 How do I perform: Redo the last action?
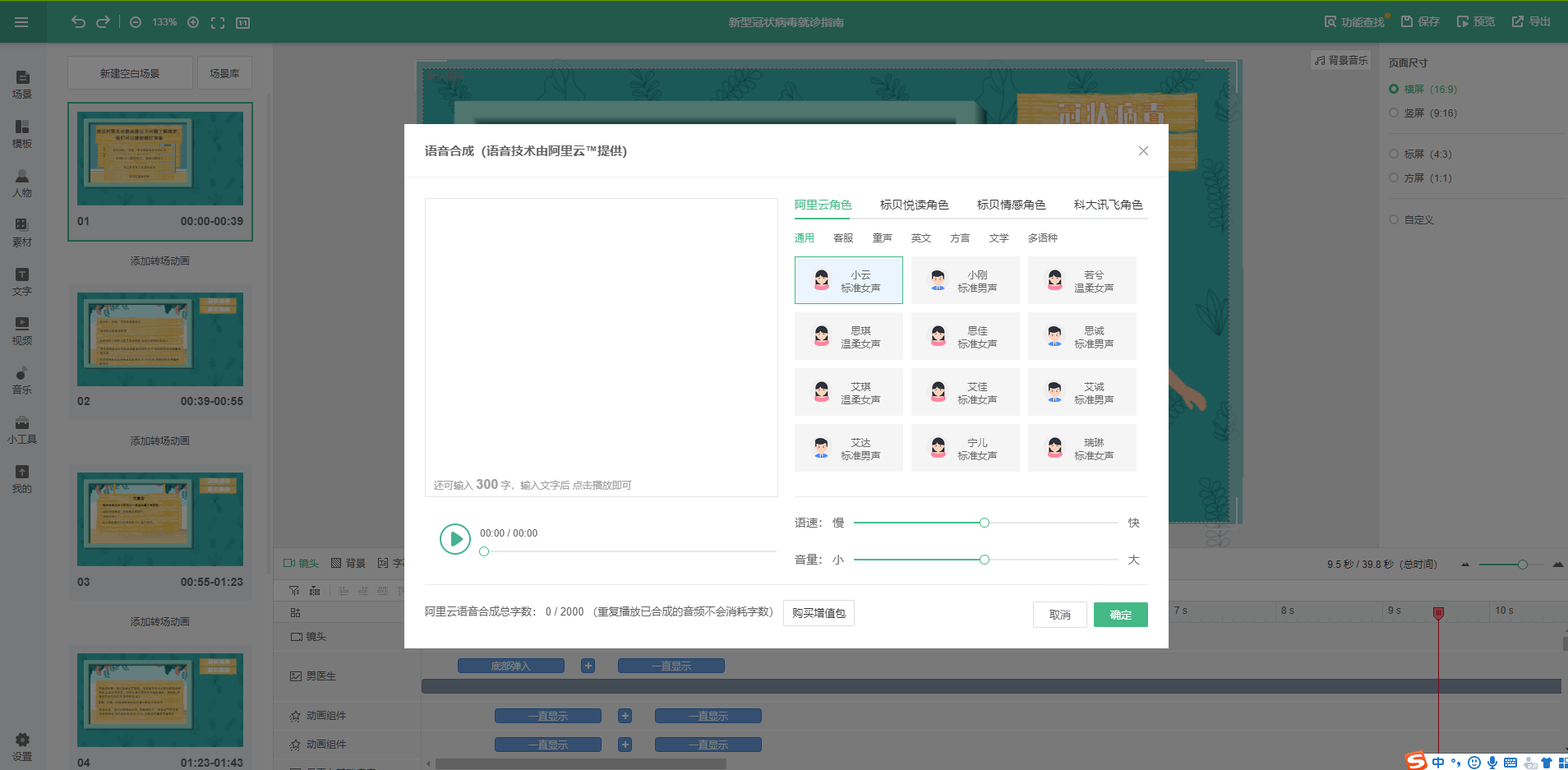pos(103,22)
